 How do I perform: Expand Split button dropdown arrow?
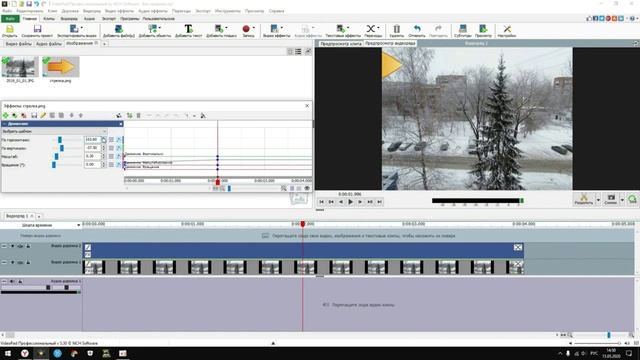(x=598, y=200)
